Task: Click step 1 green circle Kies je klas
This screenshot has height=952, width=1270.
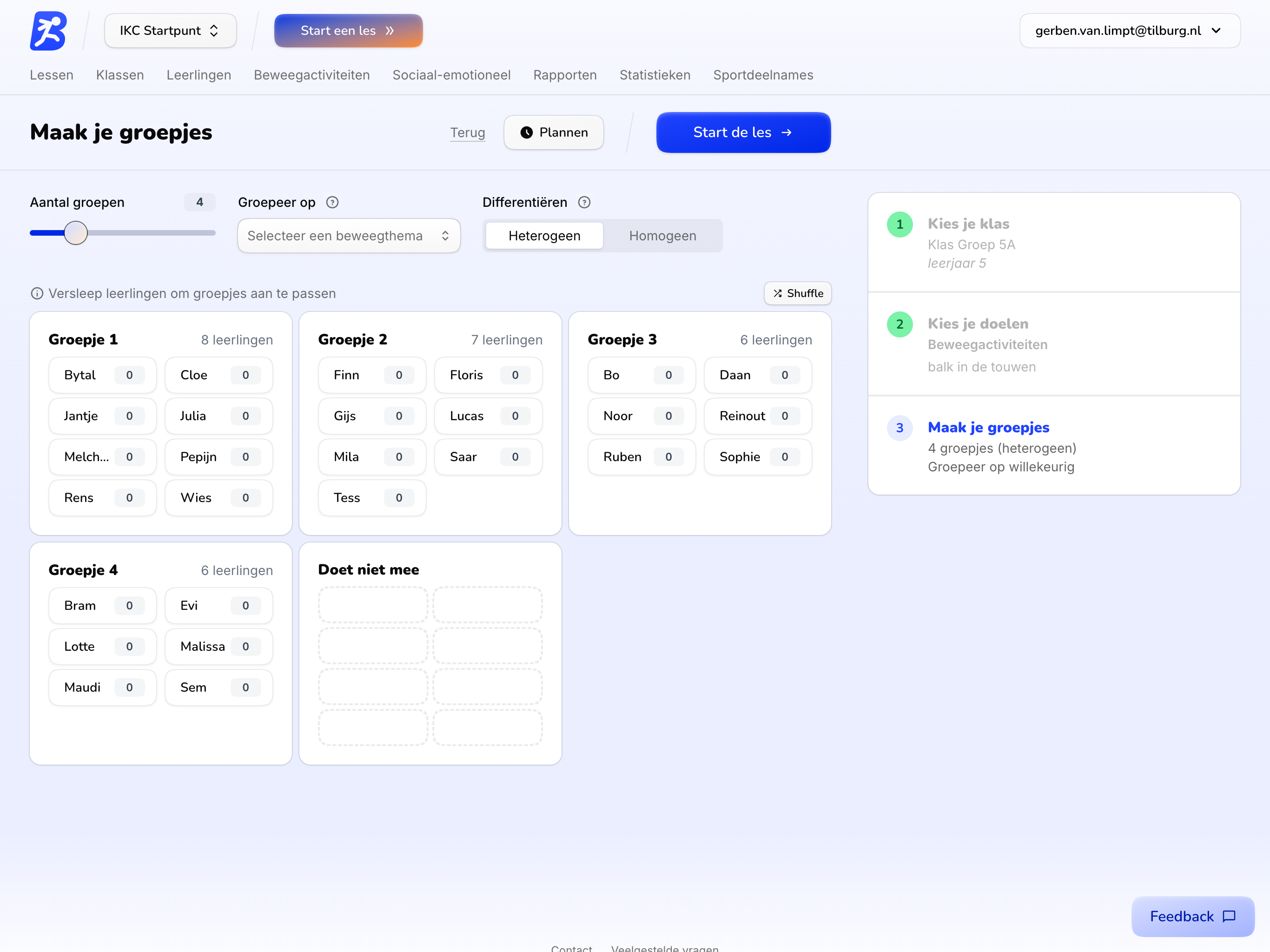Action: 899,225
